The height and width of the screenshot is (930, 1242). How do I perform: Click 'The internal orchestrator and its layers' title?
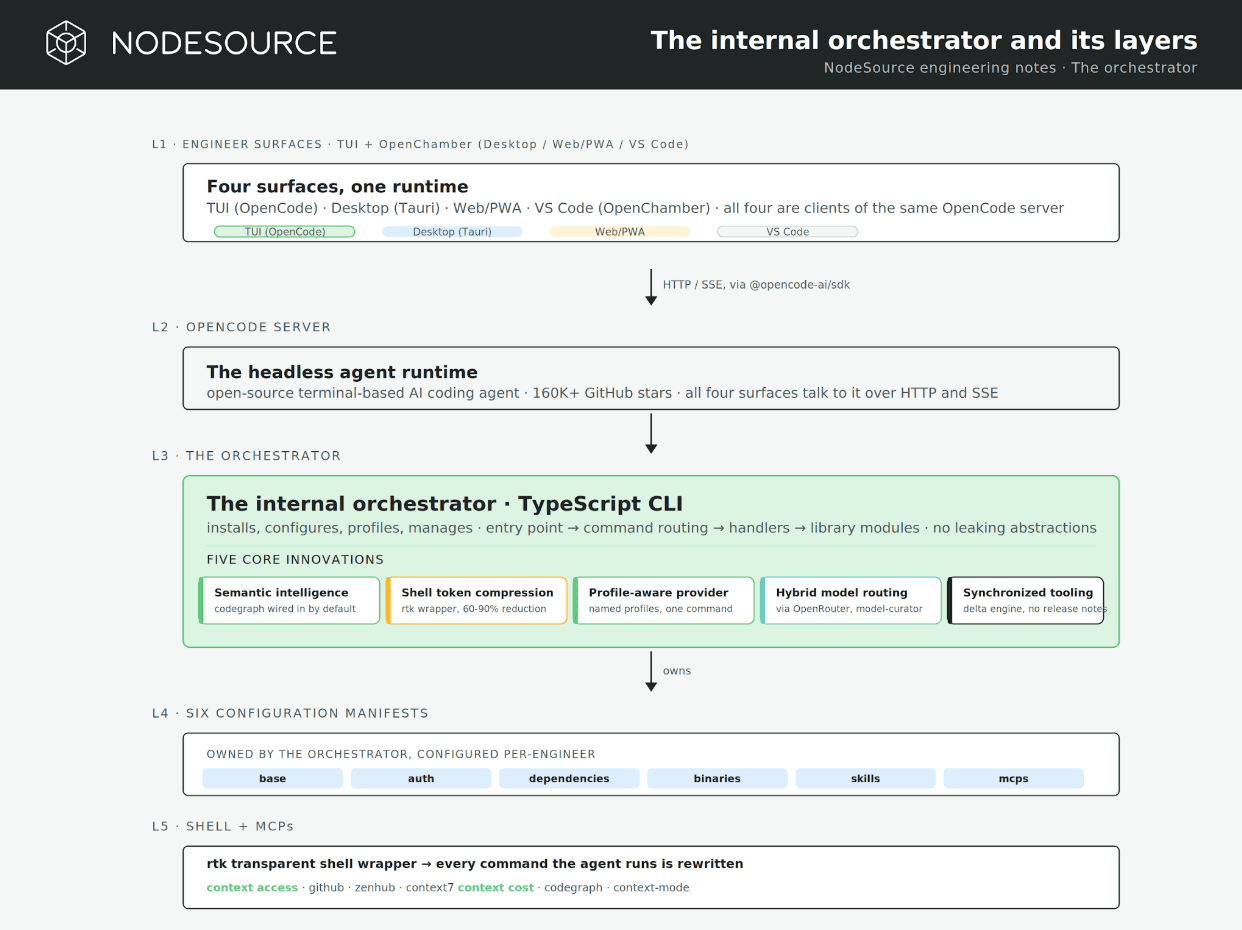tap(924, 40)
